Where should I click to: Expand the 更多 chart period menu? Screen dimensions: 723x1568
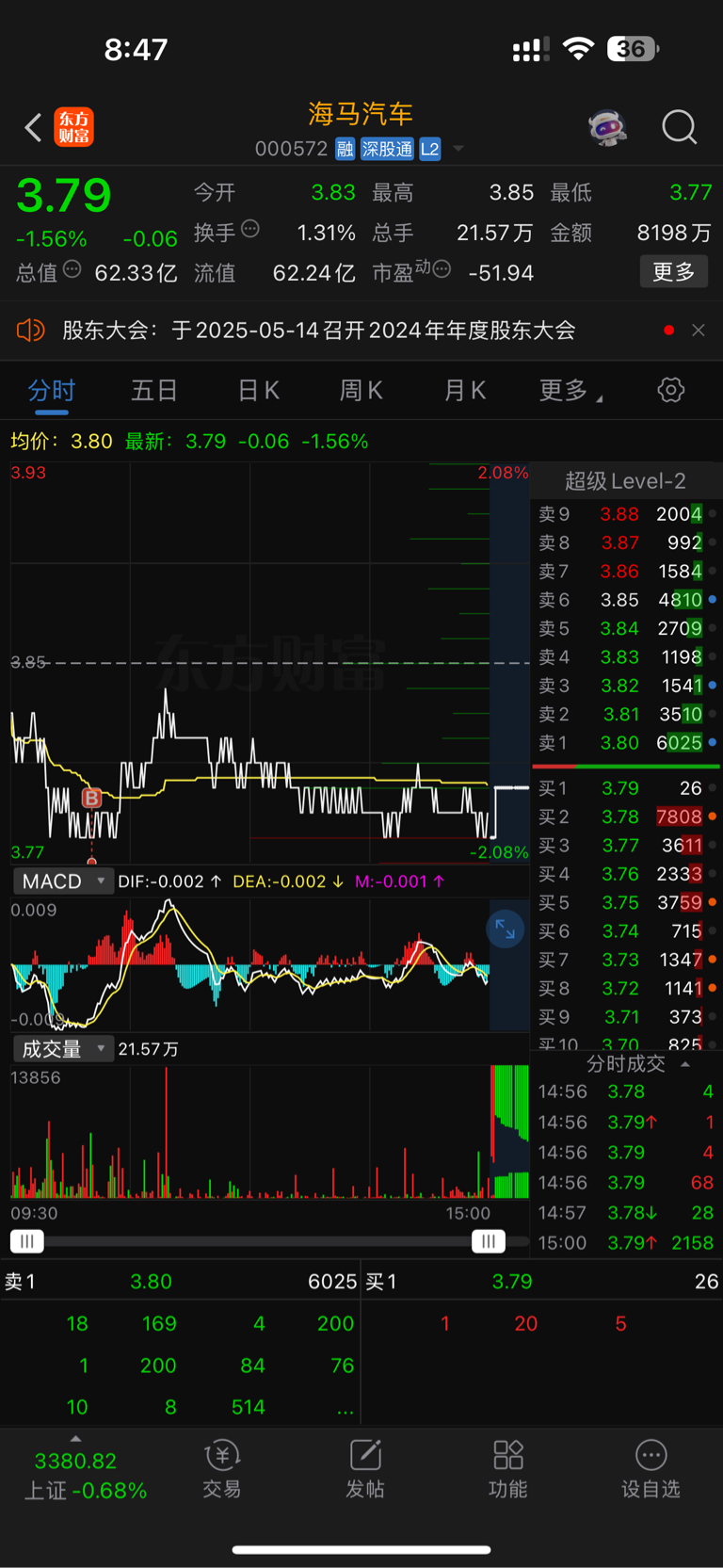tap(570, 390)
